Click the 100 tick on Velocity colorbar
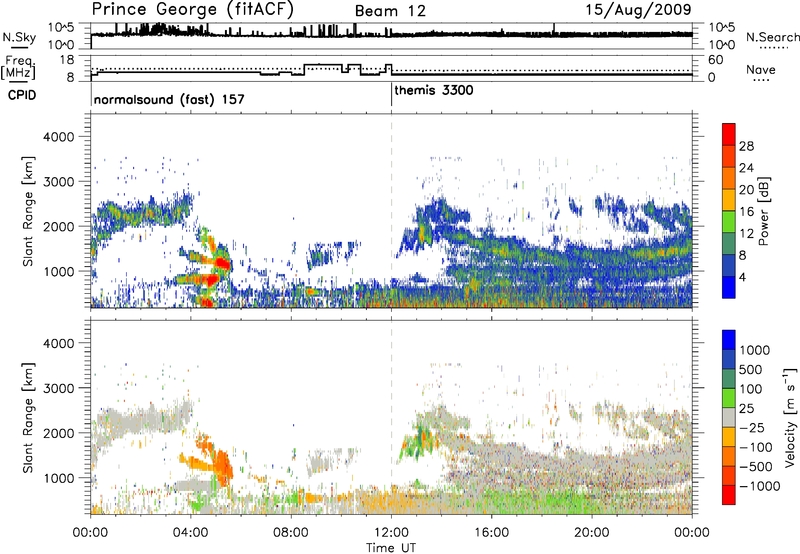 (751, 389)
